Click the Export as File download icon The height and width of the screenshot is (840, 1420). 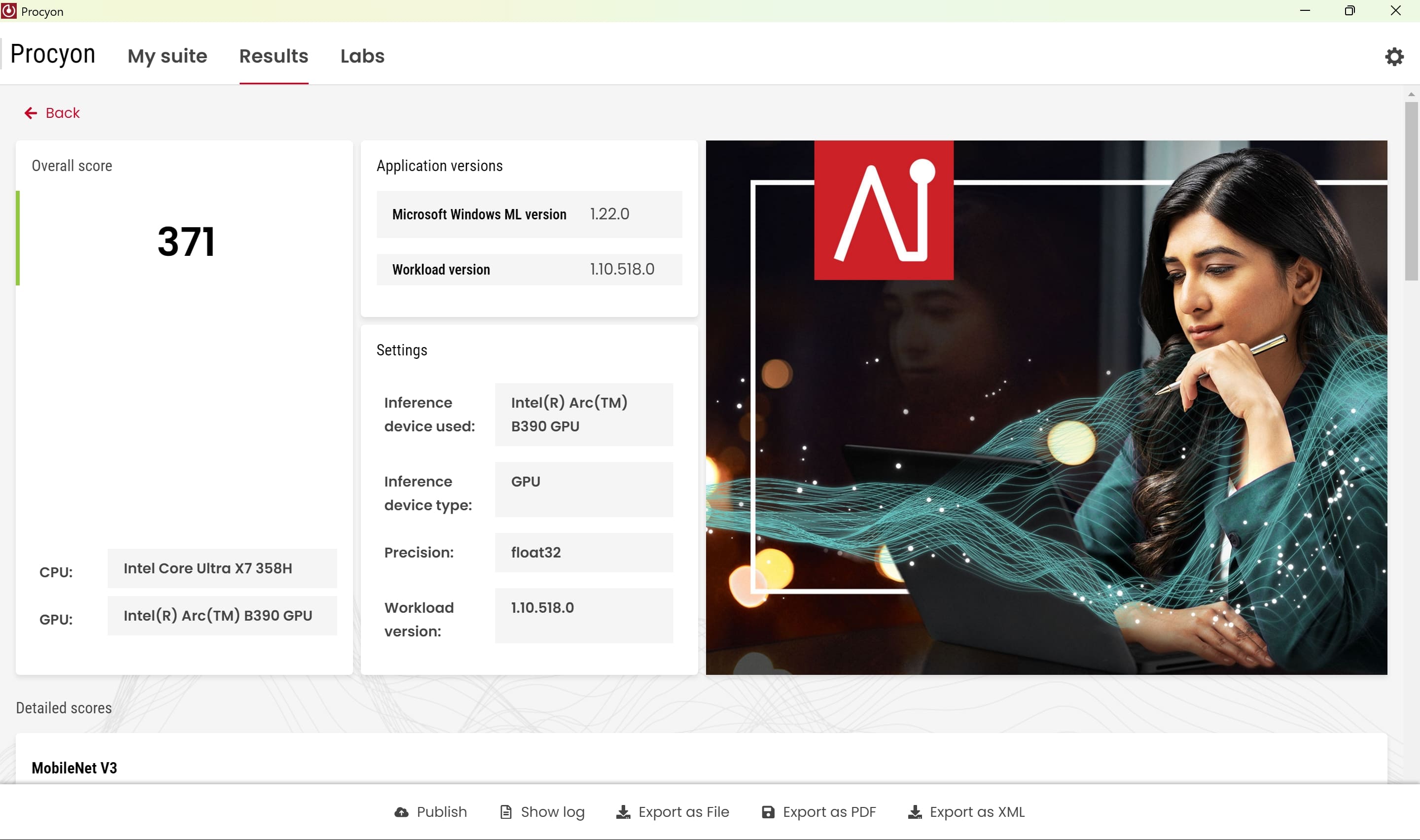(623, 812)
